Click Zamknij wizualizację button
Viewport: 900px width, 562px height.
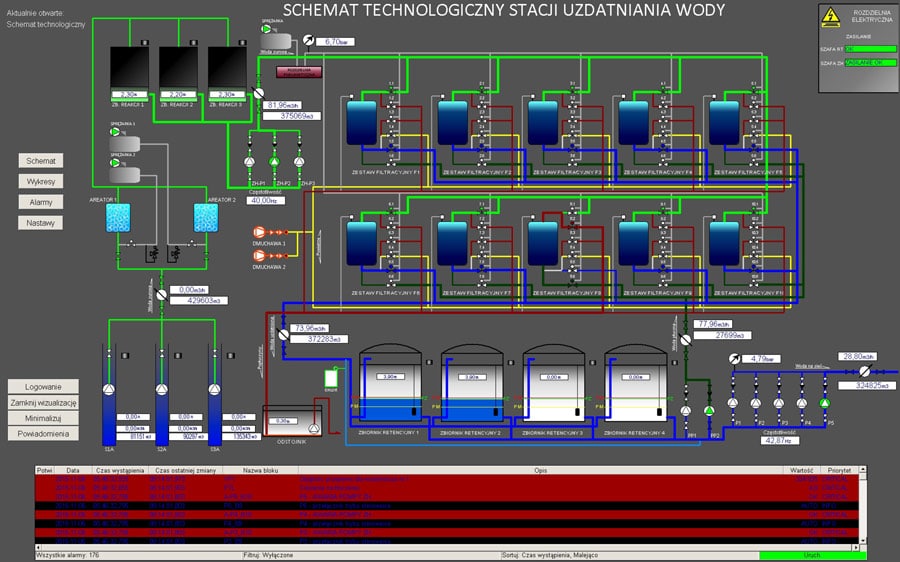(43, 402)
